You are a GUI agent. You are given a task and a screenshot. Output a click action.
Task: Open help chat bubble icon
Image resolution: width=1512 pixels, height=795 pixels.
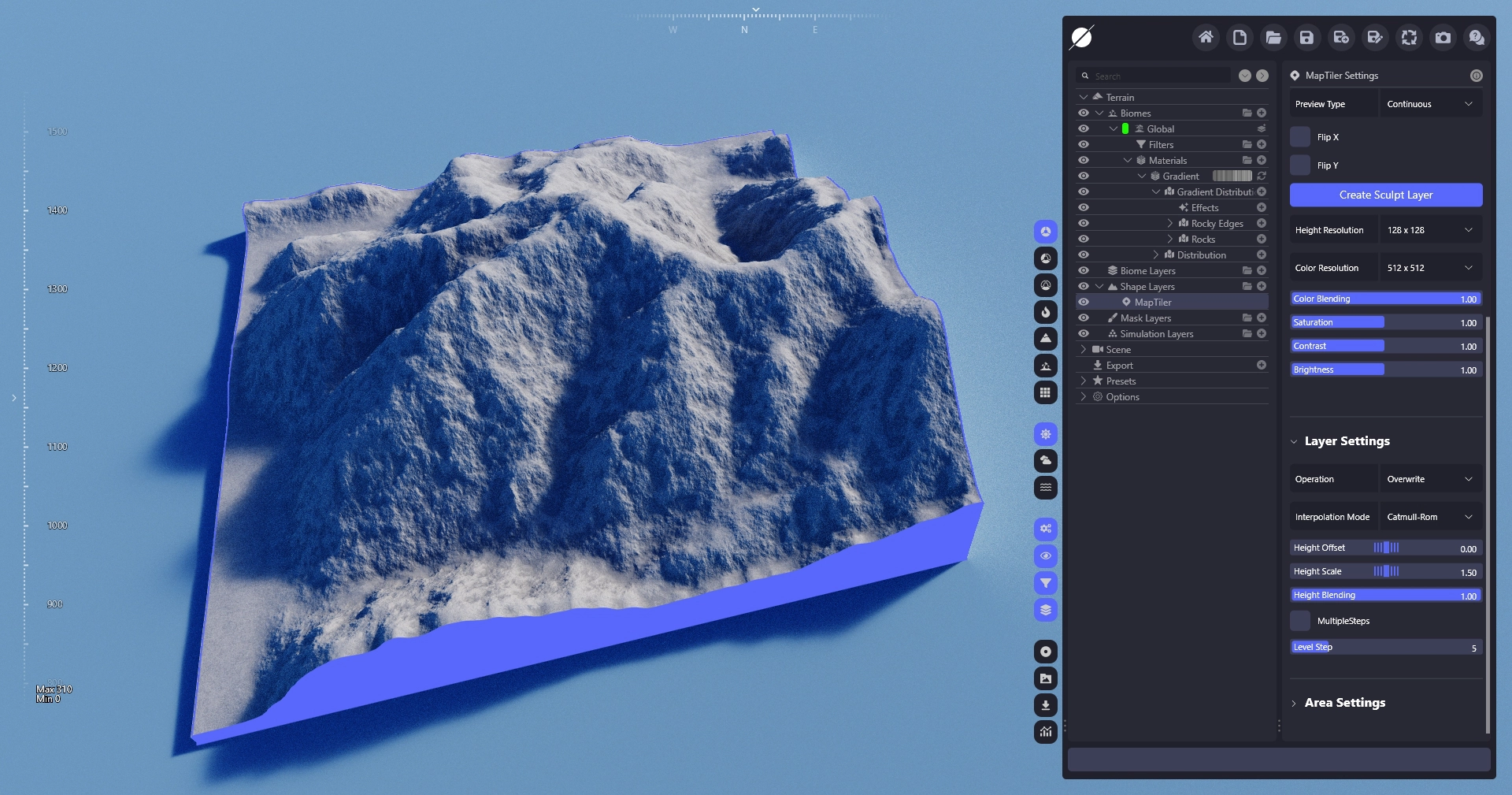point(1477,37)
